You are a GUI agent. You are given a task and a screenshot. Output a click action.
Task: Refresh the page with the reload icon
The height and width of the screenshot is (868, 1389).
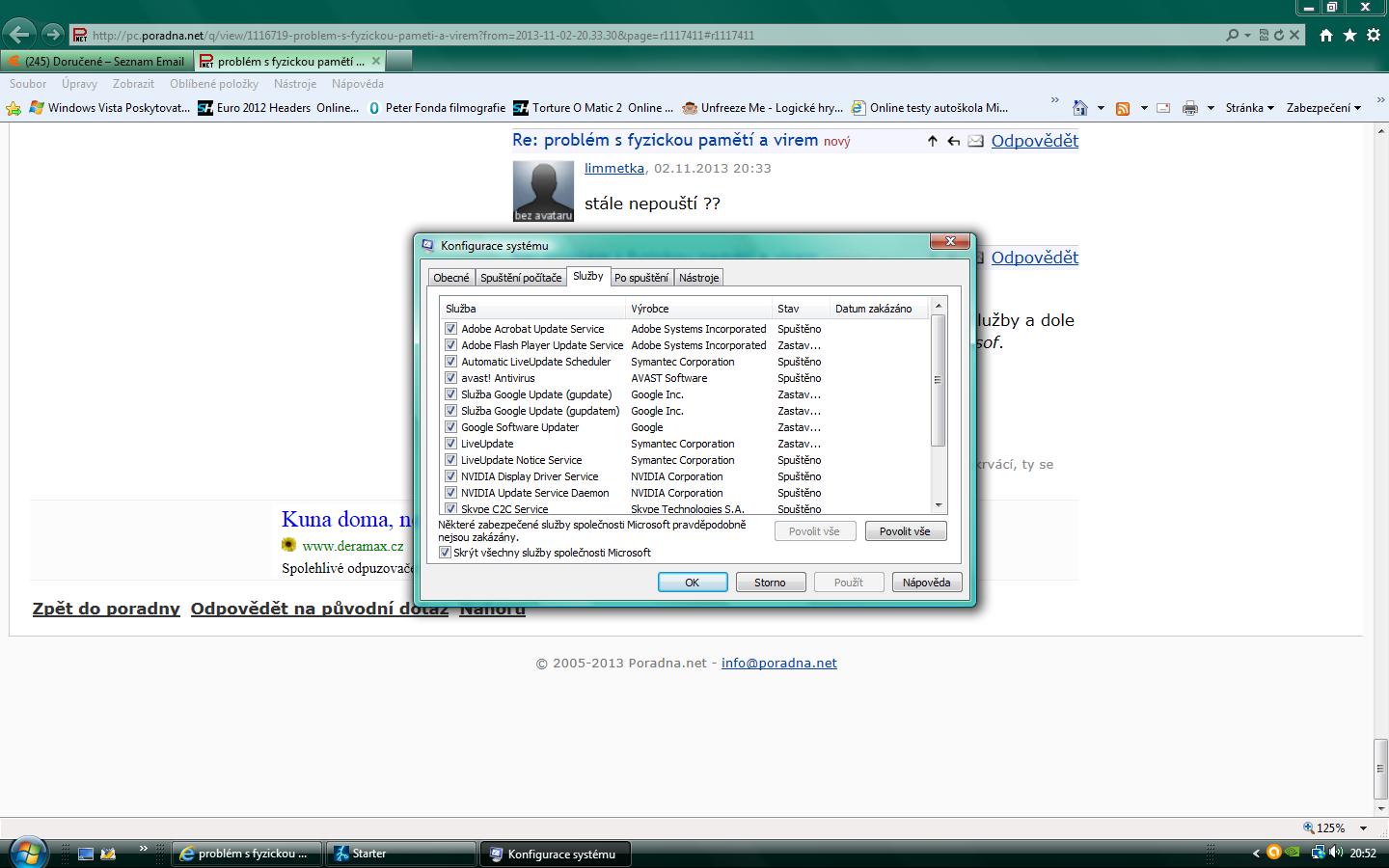coord(1279,35)
